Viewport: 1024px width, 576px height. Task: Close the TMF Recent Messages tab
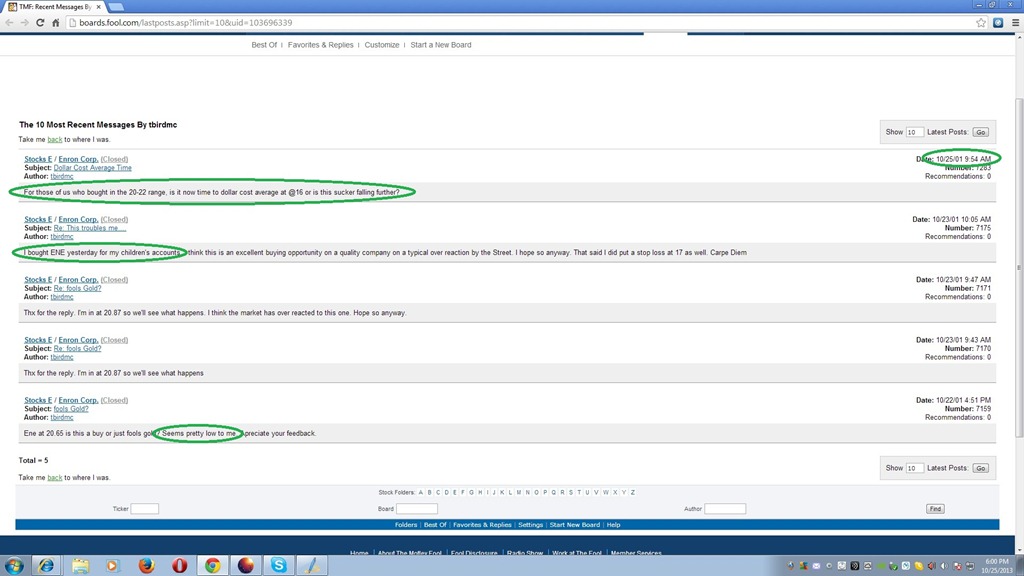click(x=99, y=7)
